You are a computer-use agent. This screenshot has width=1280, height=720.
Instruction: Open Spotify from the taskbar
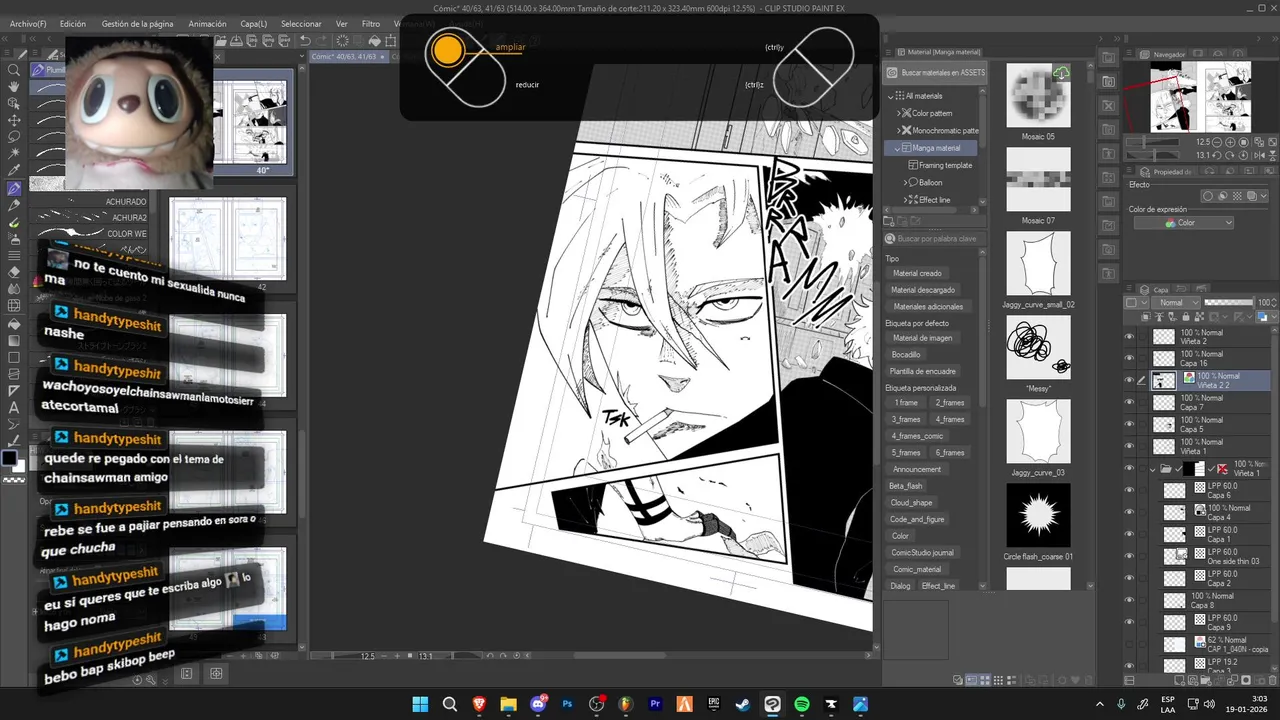[801, 704]
